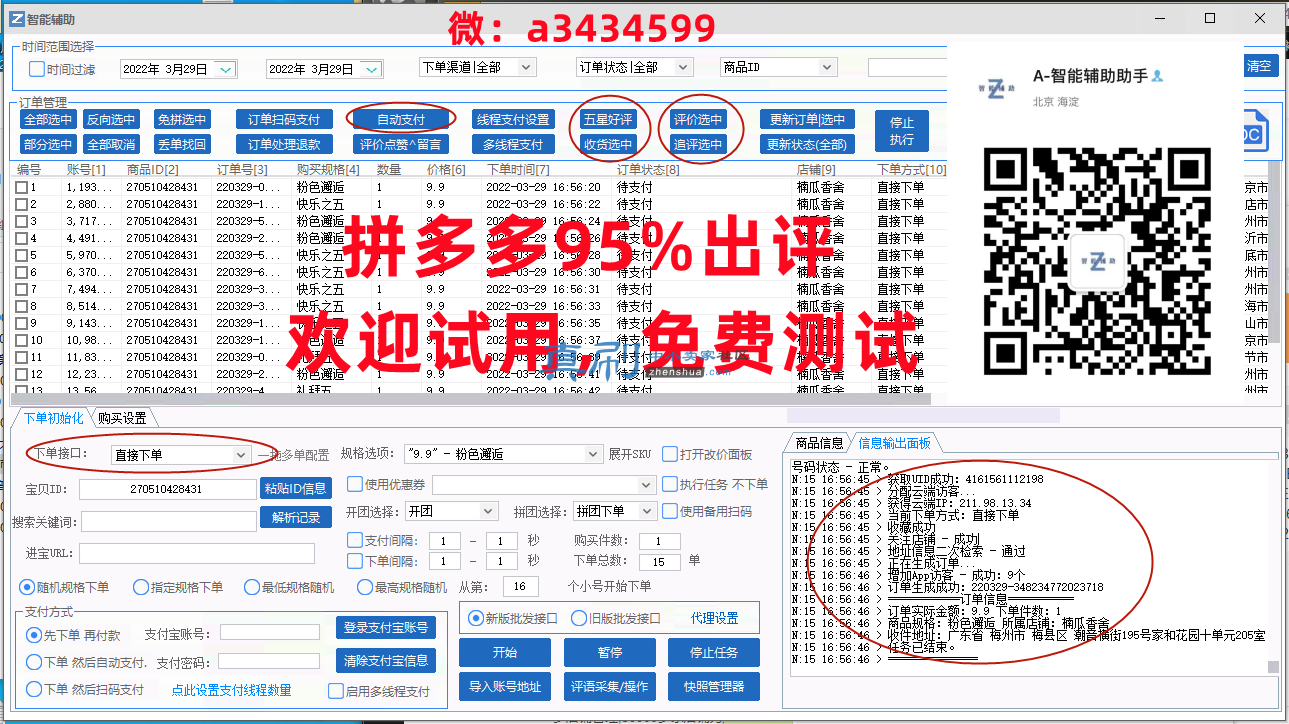This screenshot has height=724, width=1289.
Task: Focus the 搜索关键词 input field
Action: (169, 521)
